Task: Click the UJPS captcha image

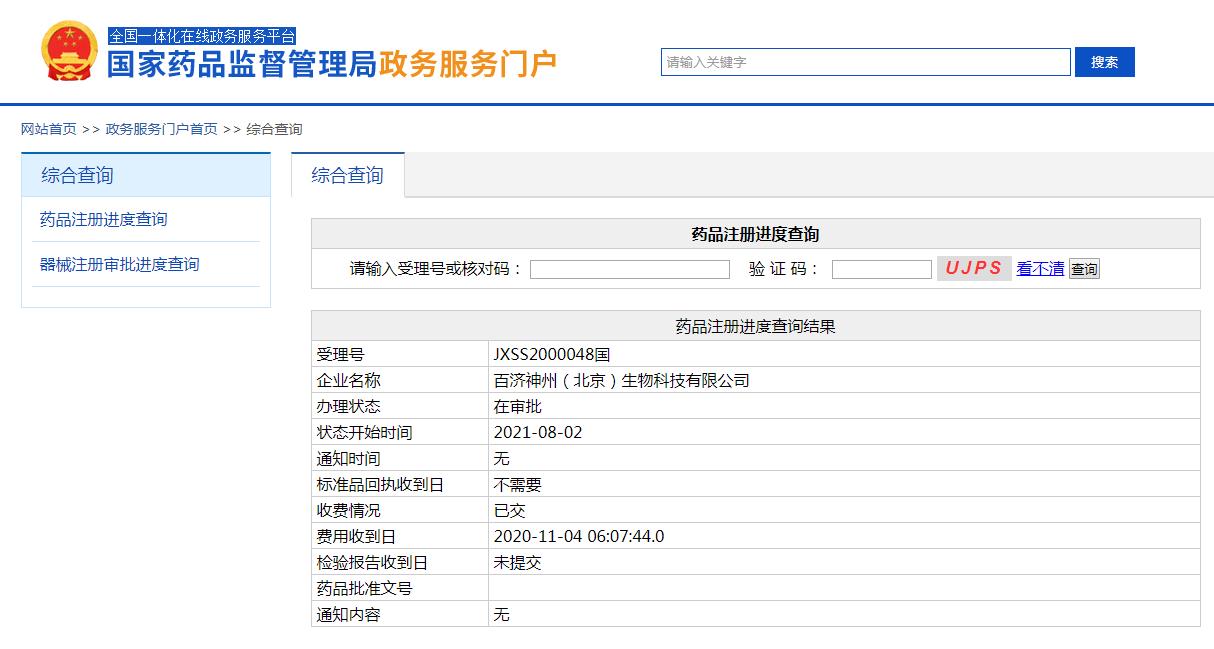Action: pyautogui.click(x=973, y=268)
